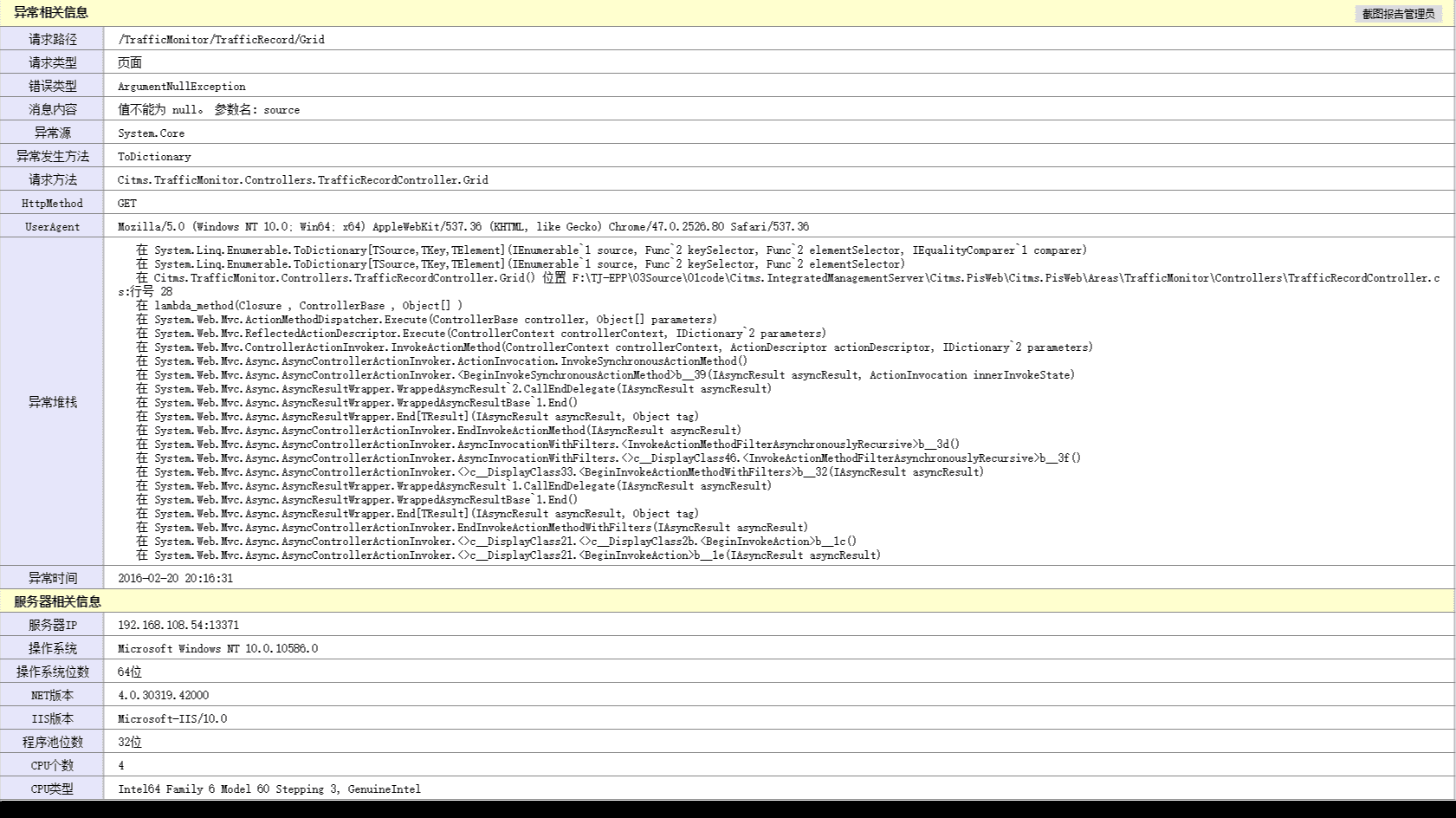Image resolution: width=1456 pixels, height=818 pixels.
Task: Select the GET HttpMethod value
Action: pyautogui.click(x=127, y=203)
